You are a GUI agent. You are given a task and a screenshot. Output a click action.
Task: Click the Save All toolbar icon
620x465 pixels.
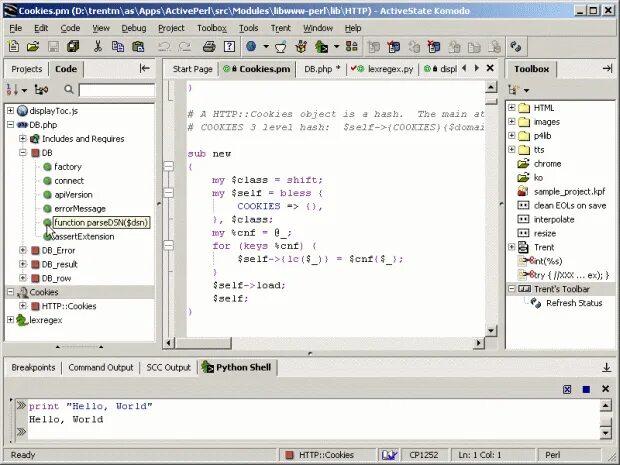tap(73, 47)
